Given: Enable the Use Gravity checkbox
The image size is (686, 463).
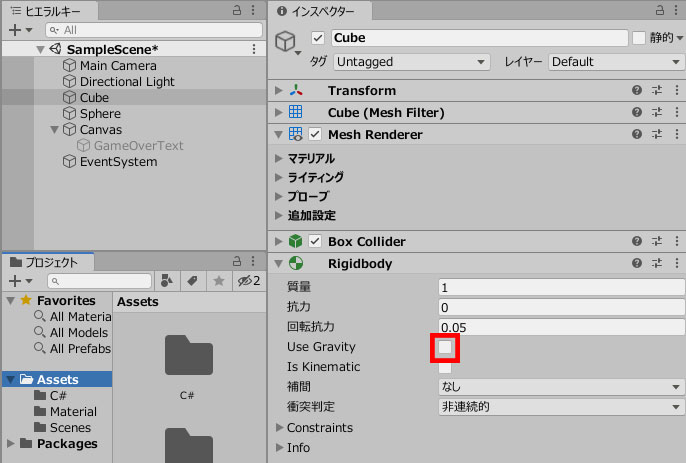Looking at the screenshot, I should click(x=445, y=347).
